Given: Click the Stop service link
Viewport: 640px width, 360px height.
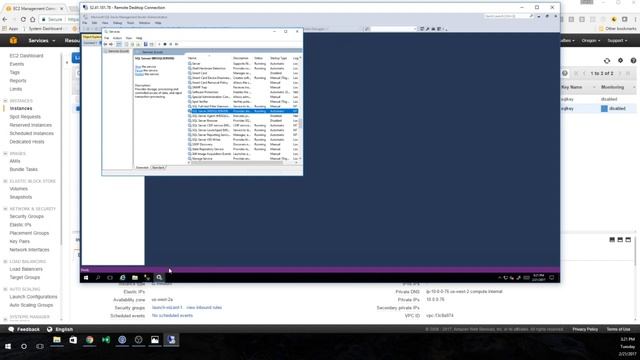Looking at the screenshot, I should tap(138, 67).
